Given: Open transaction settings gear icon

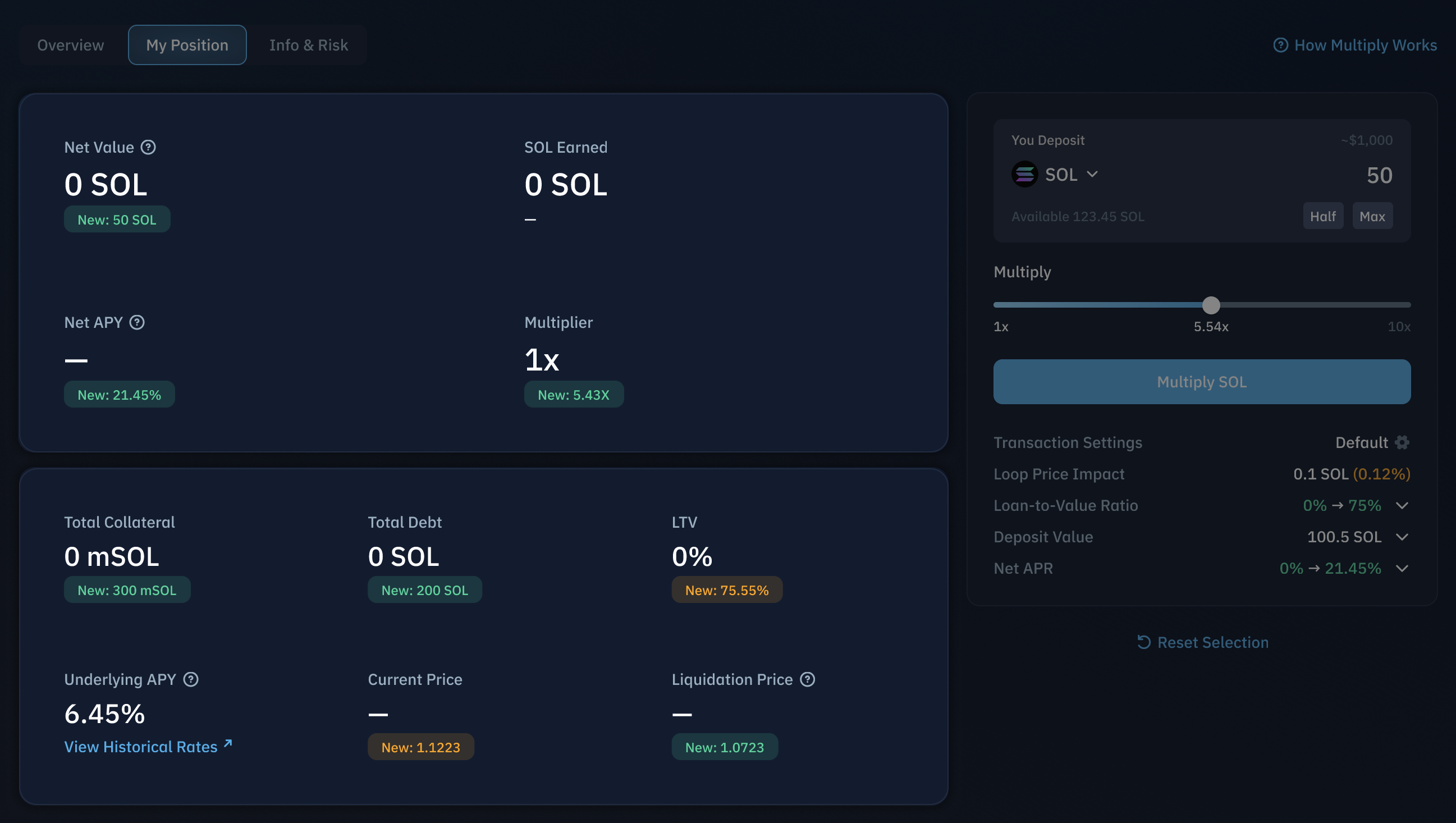Looking at the screenshot, I should pyautogui.click(x=1402, y=442).
